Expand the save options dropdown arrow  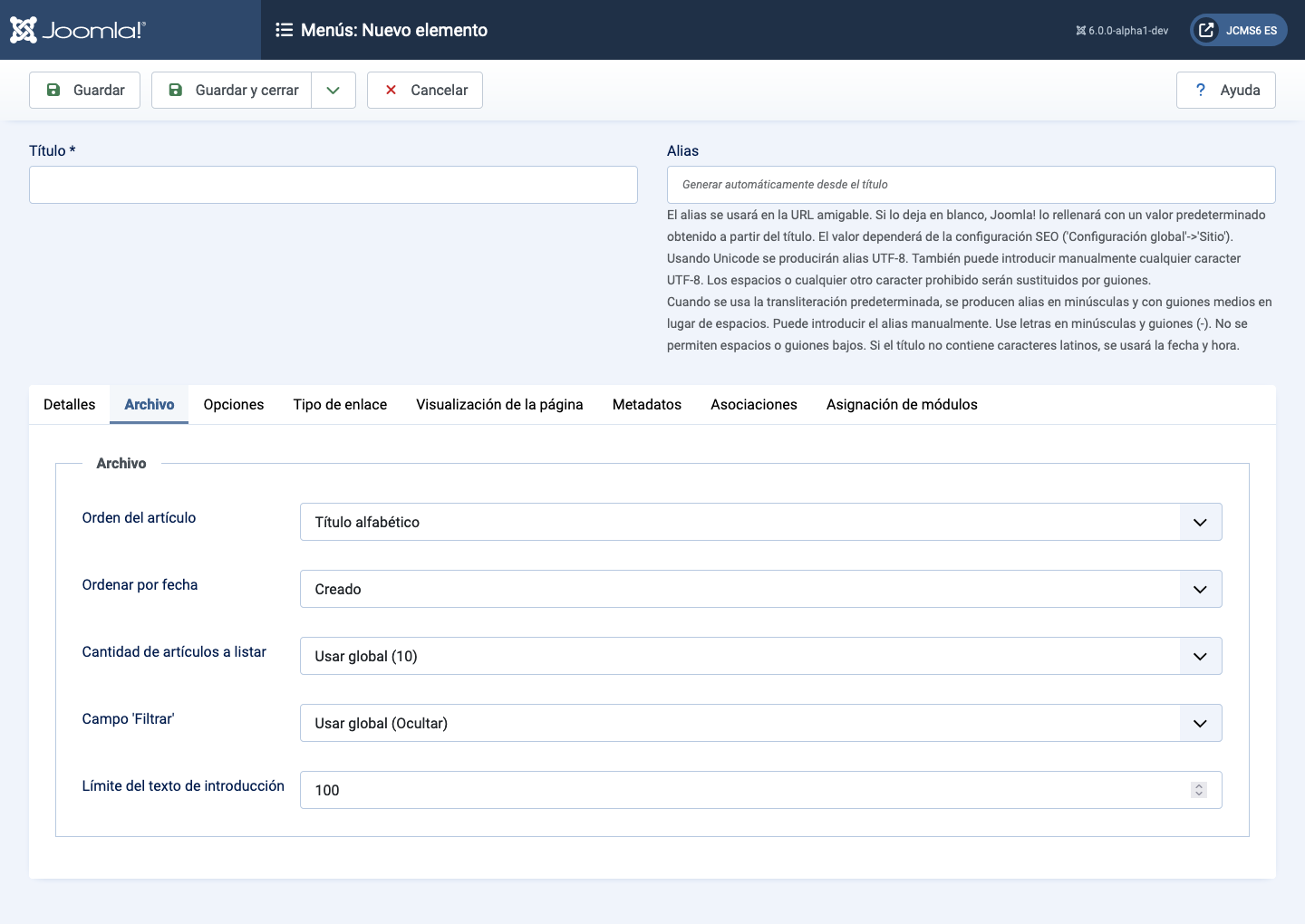coord(333,90)
